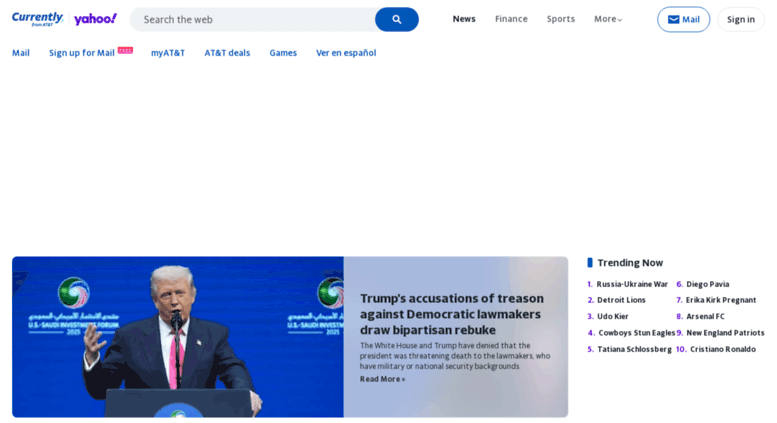Image resolution: width=777 pixels, height=423 pixels.
Task: Open trending topic Detroit Lions
Action: pos(621,300)
